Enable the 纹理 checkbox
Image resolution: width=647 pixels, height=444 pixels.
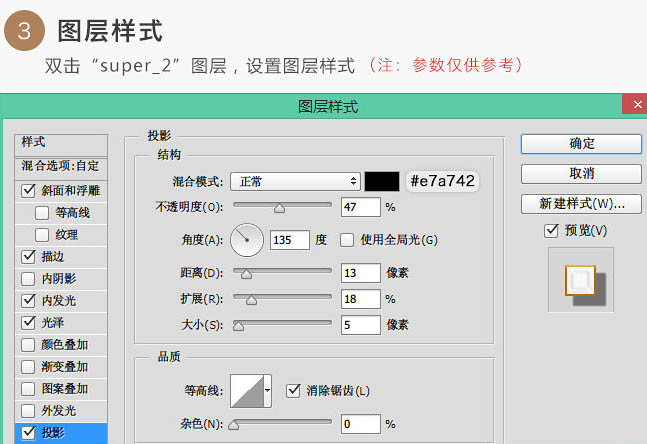(42, 235)
